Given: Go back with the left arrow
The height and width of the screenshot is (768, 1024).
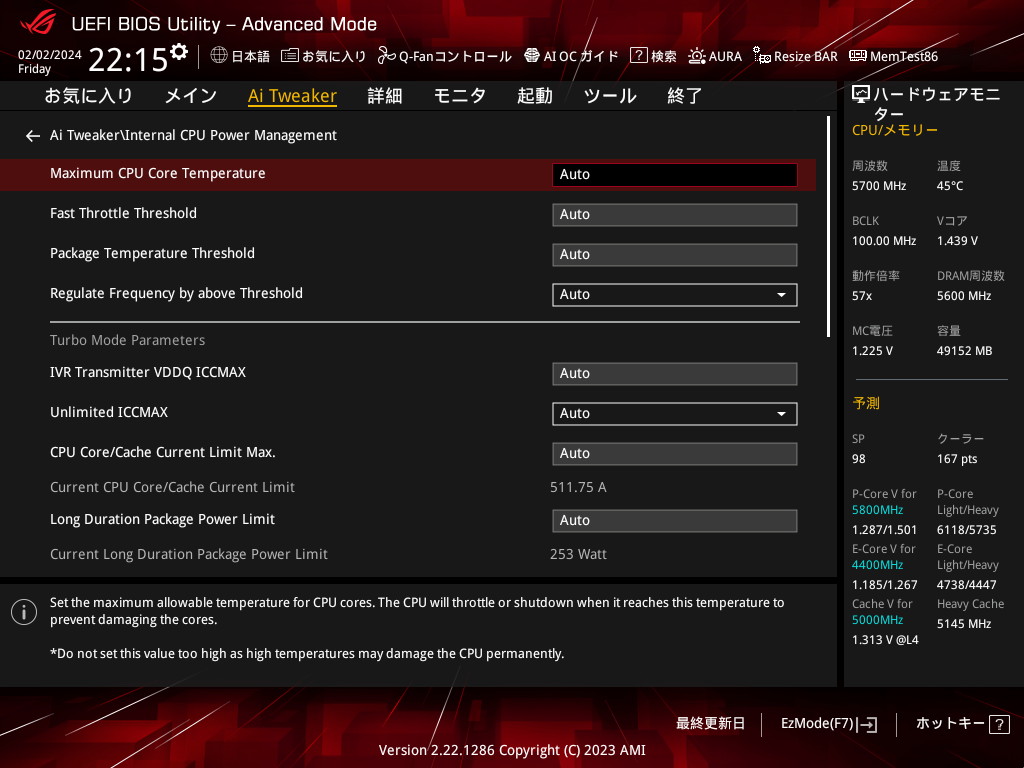Looking at the screenshot, I should click(x=33, y=136).
